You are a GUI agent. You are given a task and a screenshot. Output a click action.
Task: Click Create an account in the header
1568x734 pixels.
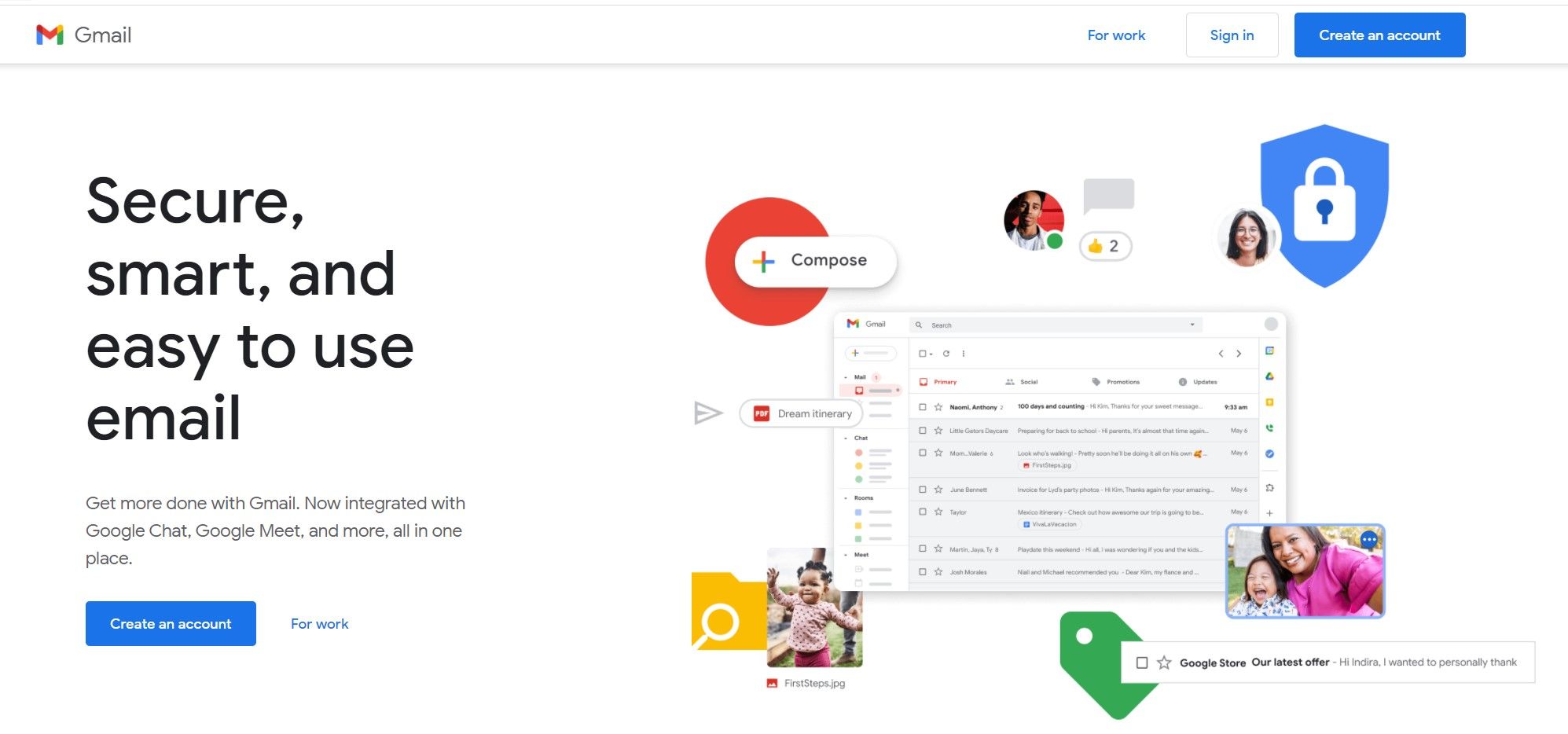pos(1379,35)
